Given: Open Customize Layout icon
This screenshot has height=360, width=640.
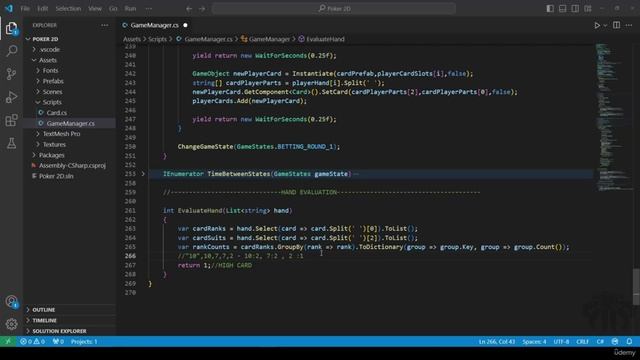Looking at the screenshot, I should (x=588, y=9).
